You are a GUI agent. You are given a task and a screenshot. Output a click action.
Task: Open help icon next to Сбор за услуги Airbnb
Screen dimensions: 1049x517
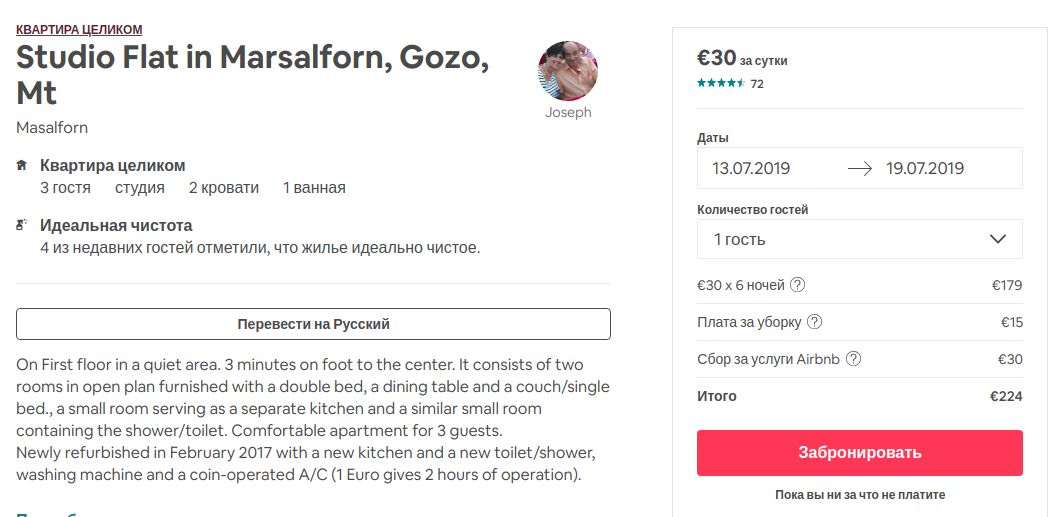coord(853,359)
